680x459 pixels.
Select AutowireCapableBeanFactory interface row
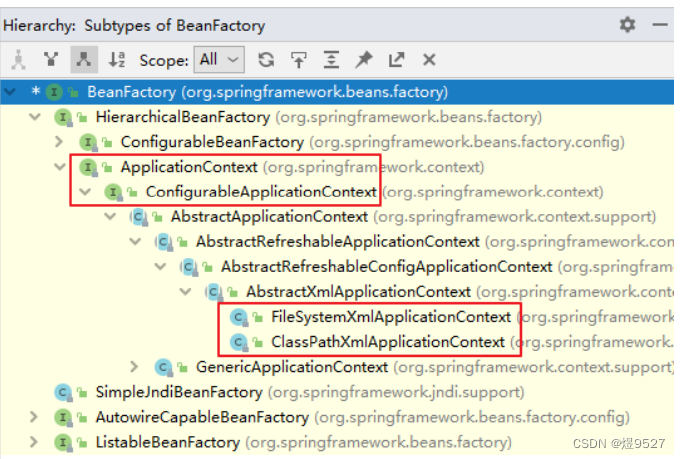point(337,417)
